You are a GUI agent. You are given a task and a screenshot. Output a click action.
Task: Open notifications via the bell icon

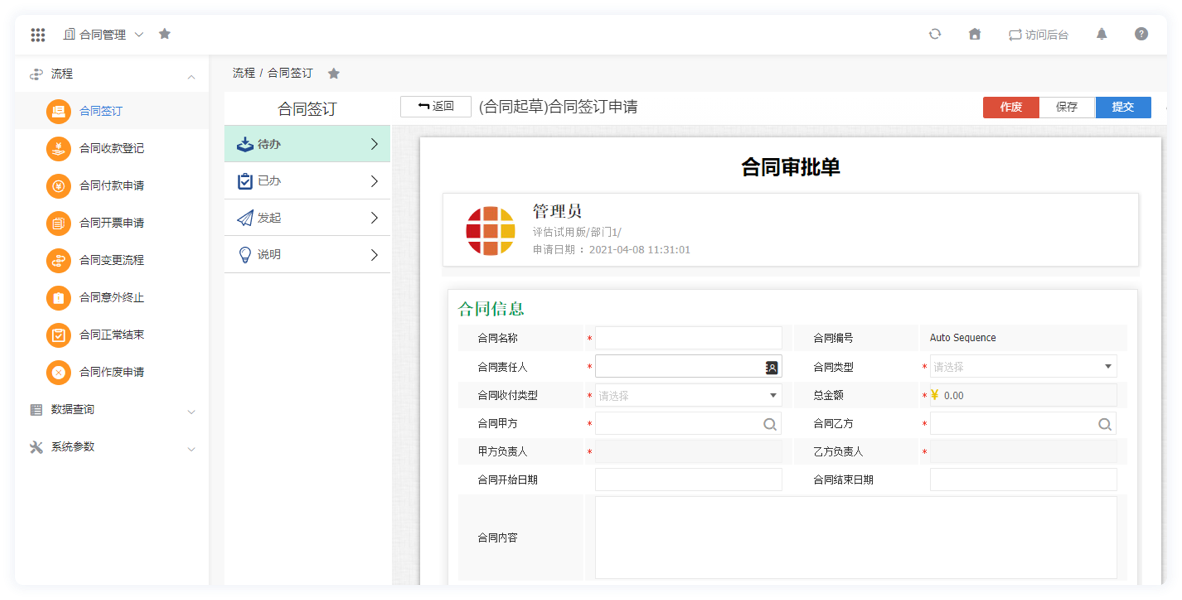(x=1101, y=33)
